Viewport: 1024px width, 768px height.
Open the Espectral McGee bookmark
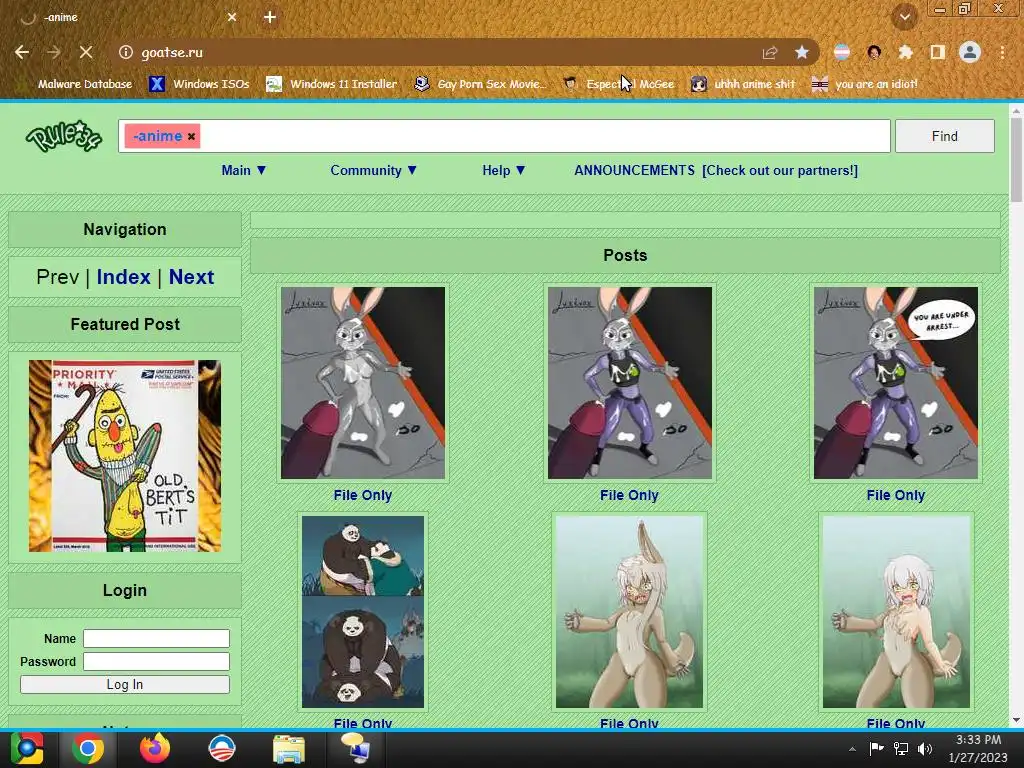coord(618,84)
